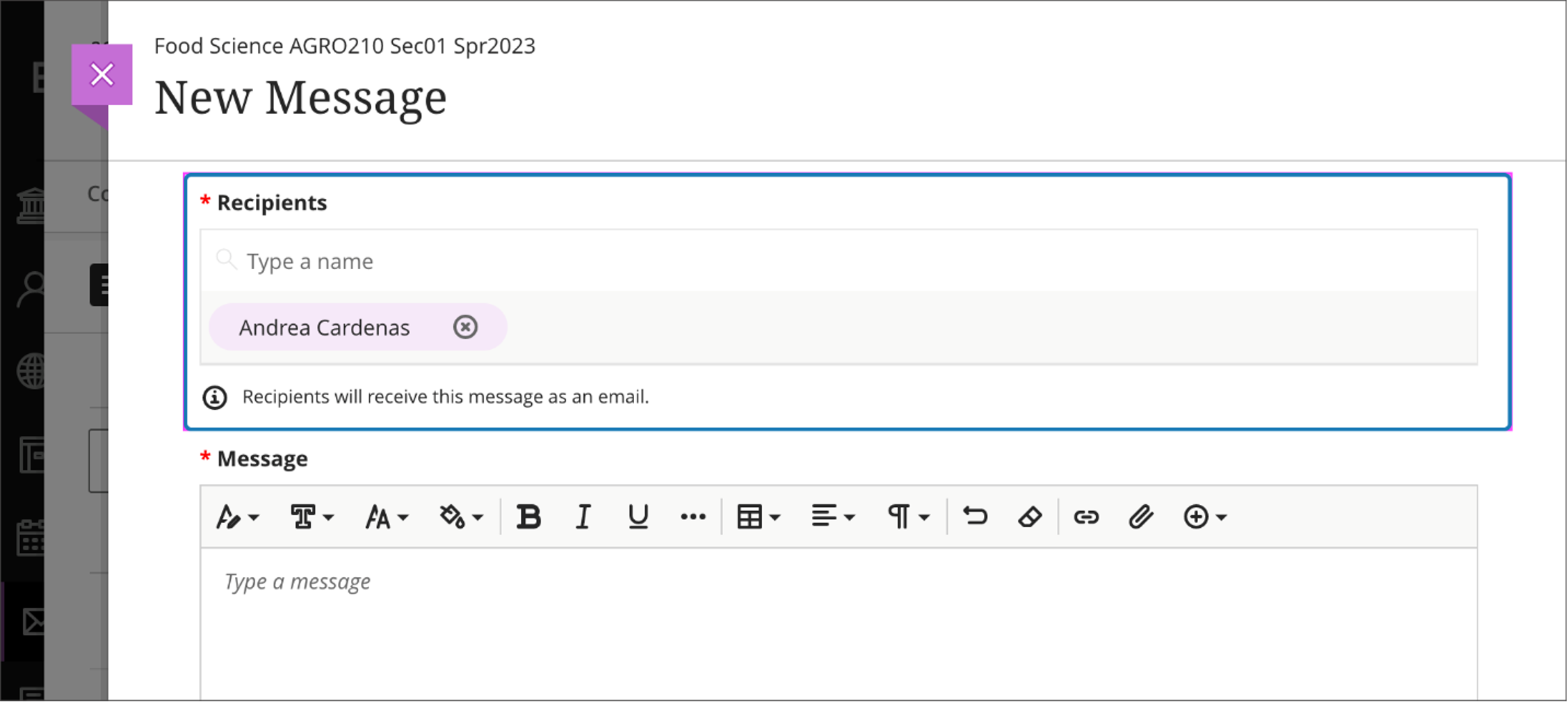Close the New Message panel
The width and height of the screenshot is (1568, 703).
tap(102, 74)
